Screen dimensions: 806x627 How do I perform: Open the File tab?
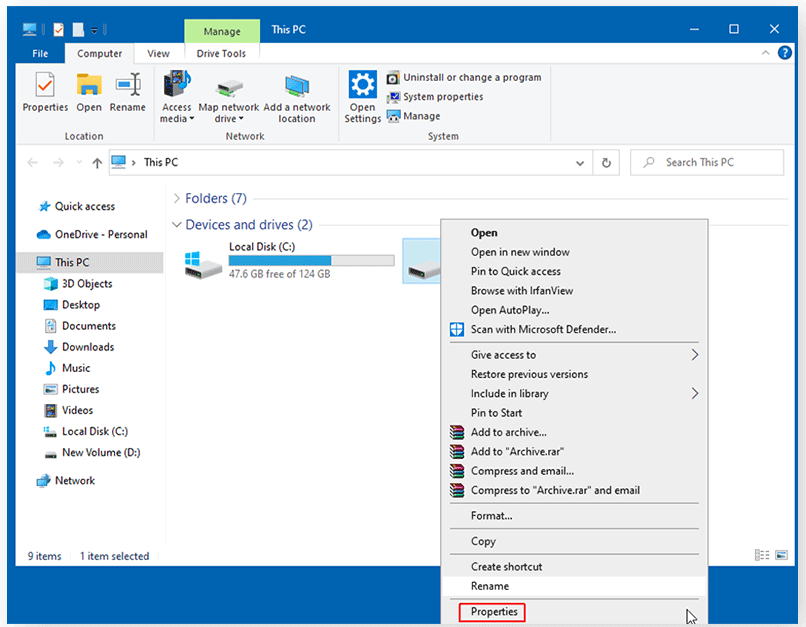pos(40,54)
